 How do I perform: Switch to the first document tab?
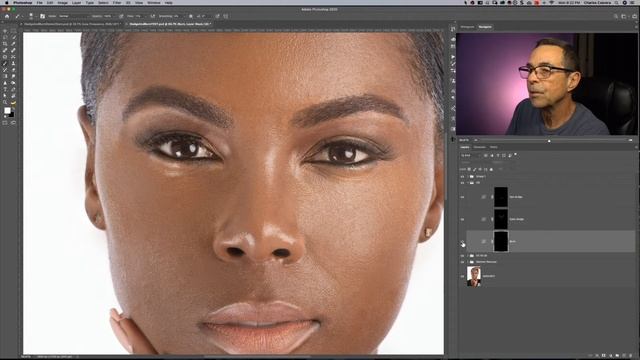pyautogui.click(x=71, y=24)
